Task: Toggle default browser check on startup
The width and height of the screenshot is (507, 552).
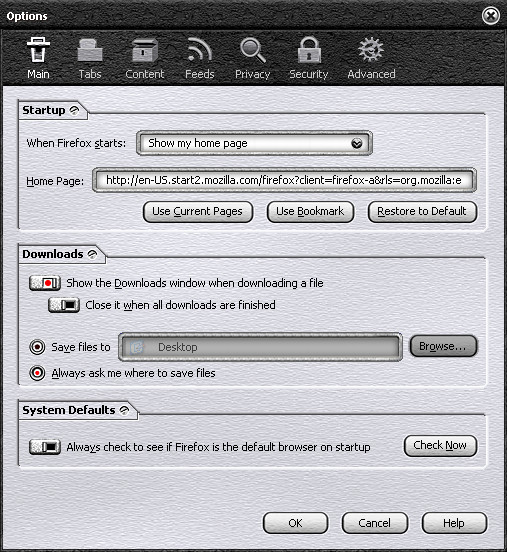Action: (45, 447)
